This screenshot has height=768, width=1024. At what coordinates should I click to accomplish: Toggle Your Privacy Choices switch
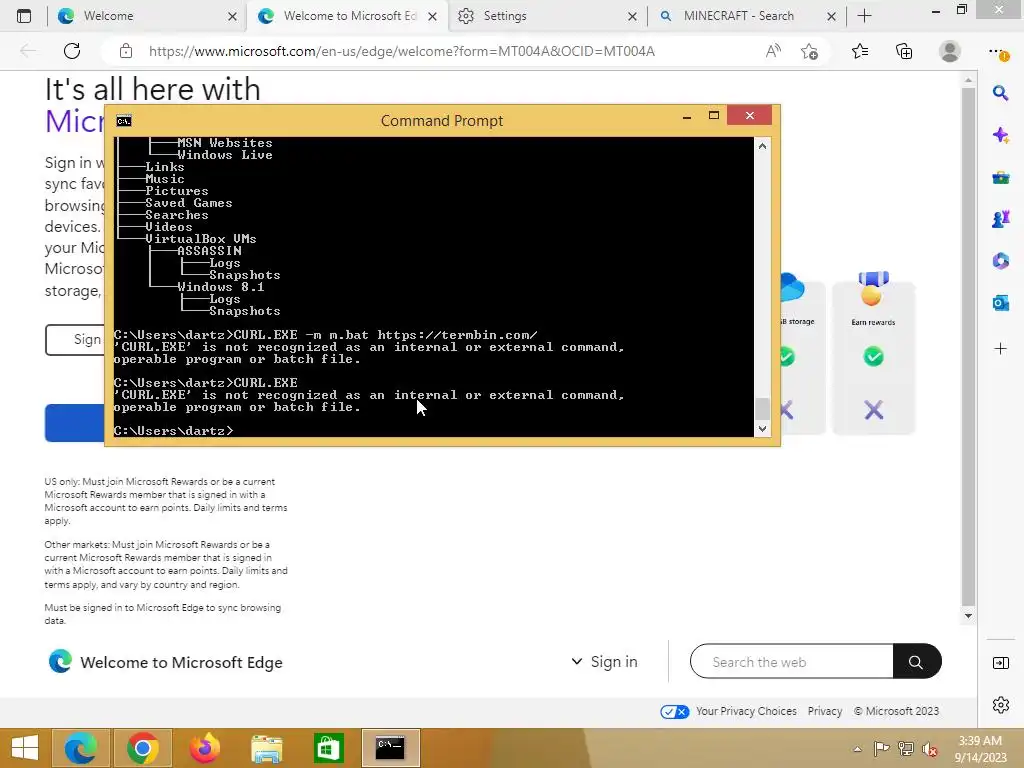click(674, 711)
